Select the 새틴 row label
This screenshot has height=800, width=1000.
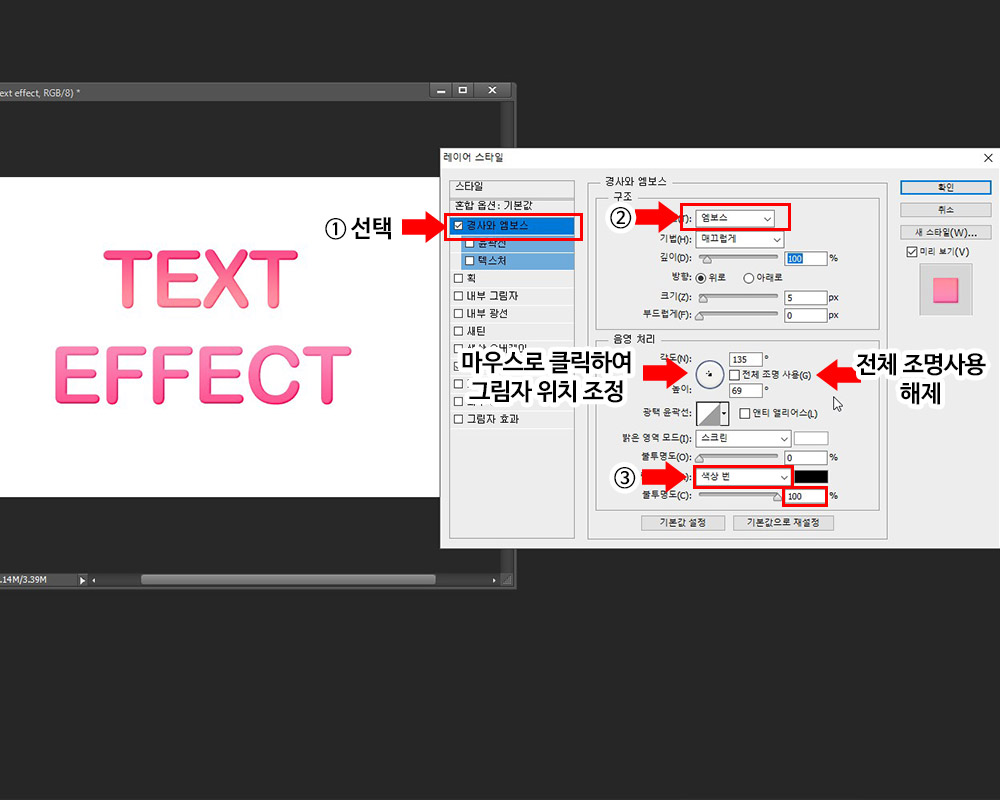click(476, 331)
